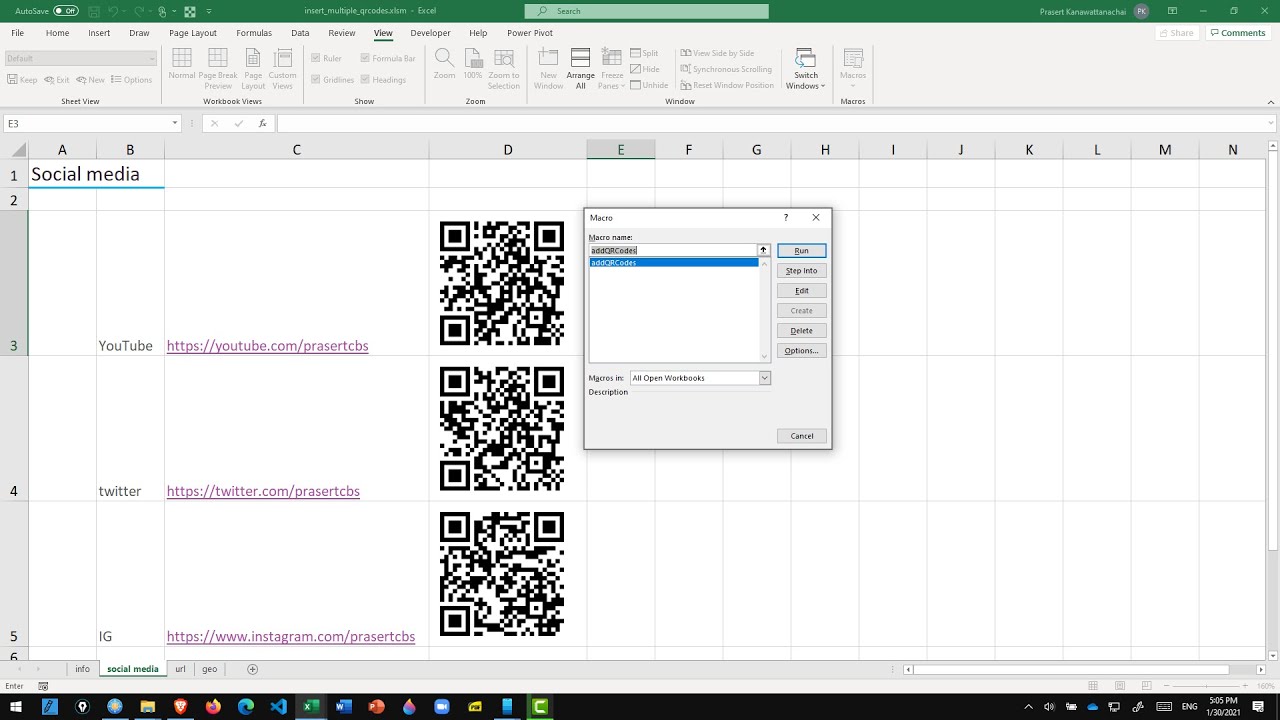Open the Developer ribbon tab
The height and width of the screenshot is (720, 1280).
[430, 33]
